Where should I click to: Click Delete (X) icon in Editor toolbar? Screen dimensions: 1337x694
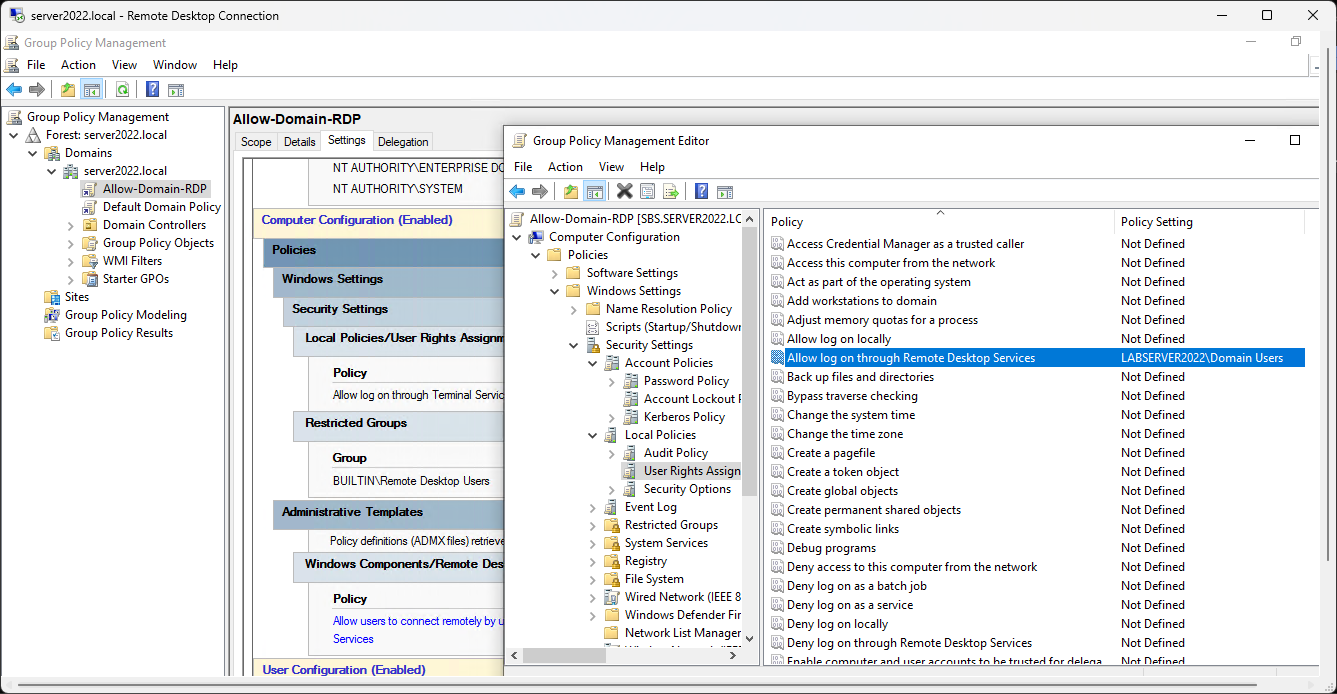(624, 192)
